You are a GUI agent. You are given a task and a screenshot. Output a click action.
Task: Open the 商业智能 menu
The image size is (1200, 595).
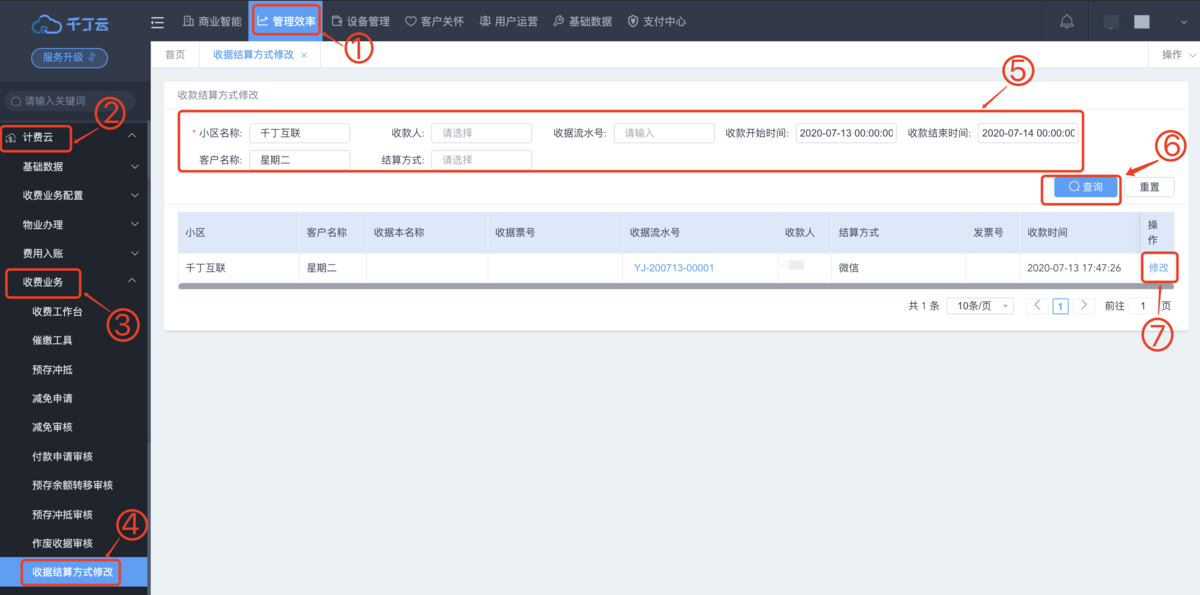point(212,21)
